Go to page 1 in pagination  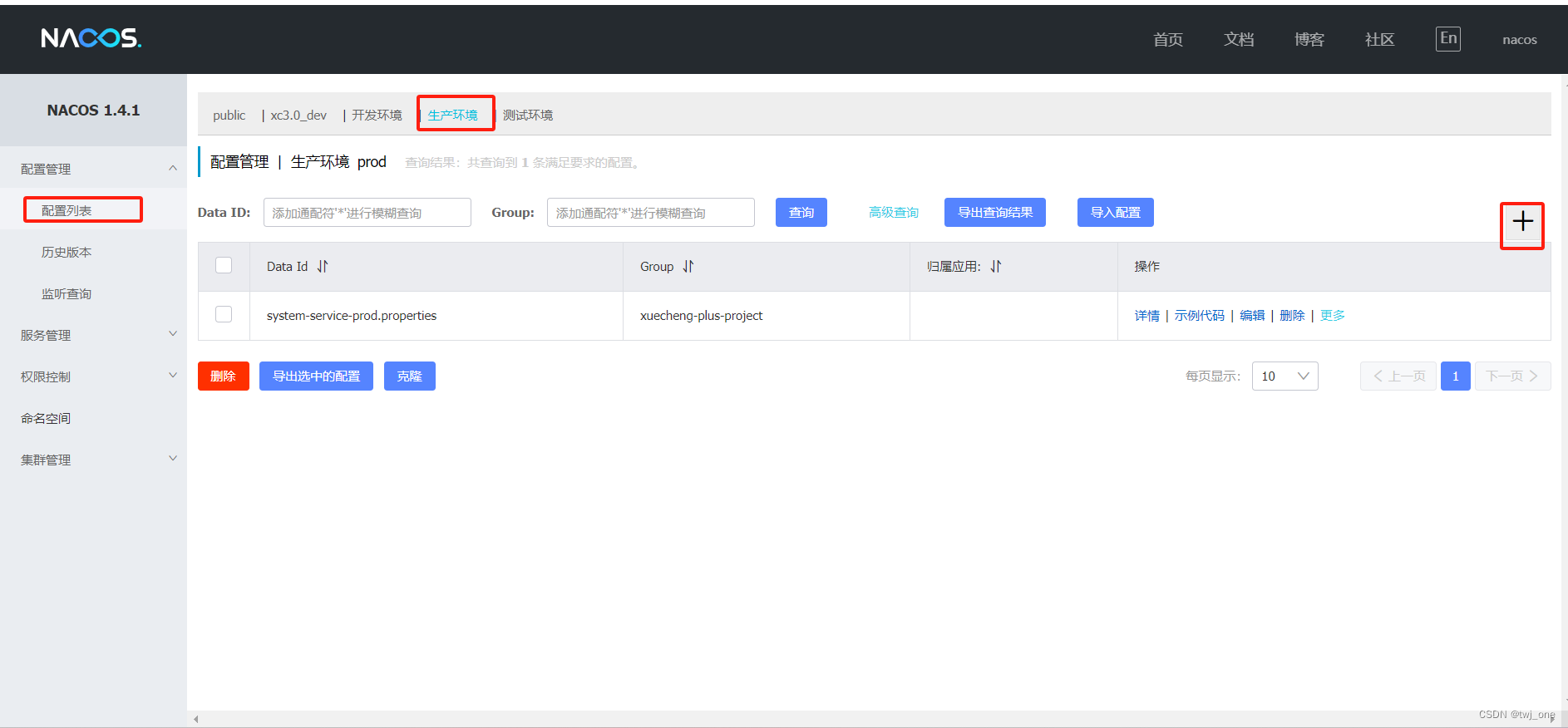coord(1456,376)
